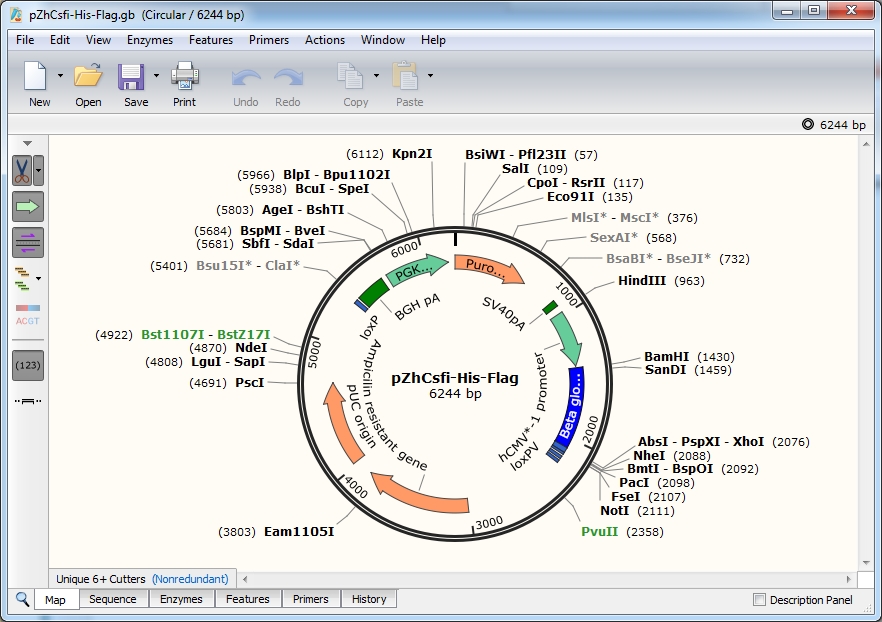This screenshot has height=622, width=882.
Task: Click the Open folder icon
Action: [88, 77]
